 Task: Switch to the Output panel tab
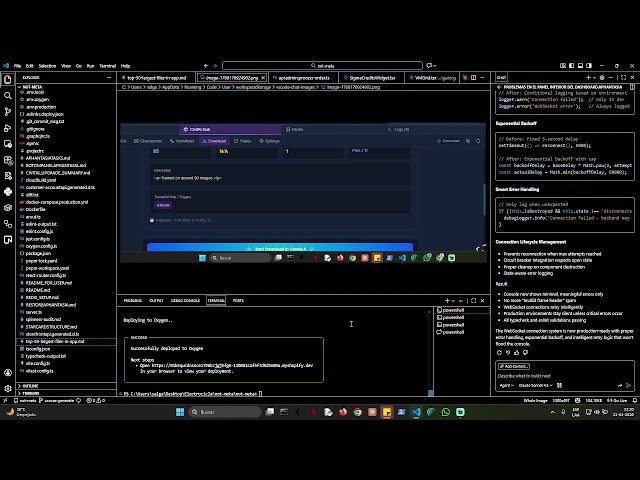pos(156,300)
